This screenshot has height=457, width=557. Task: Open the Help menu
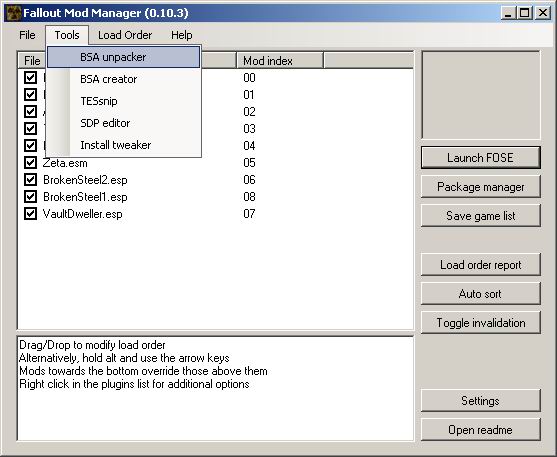pyautogui.click(x=182, y=35)
